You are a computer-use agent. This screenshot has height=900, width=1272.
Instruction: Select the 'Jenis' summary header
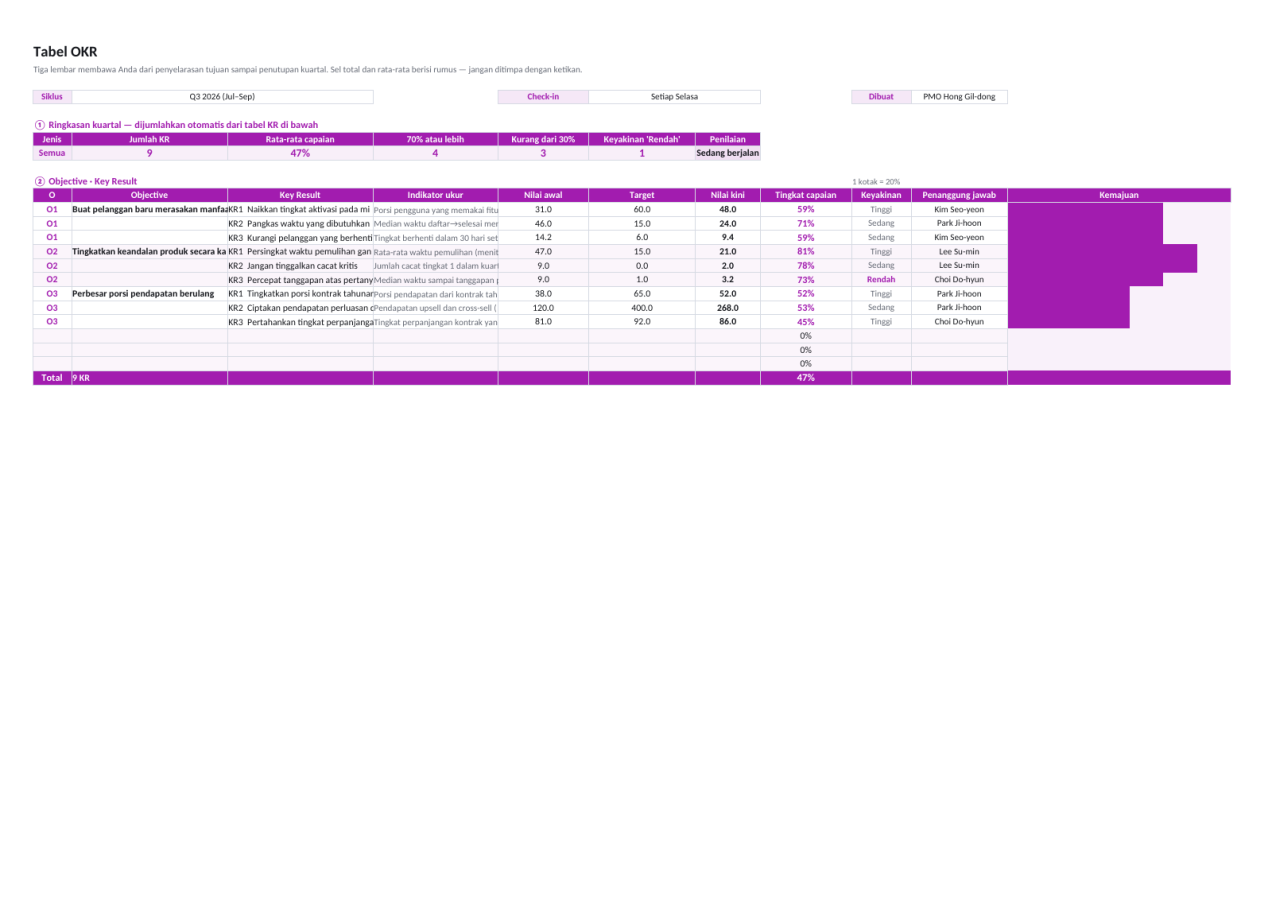[52, 139]
